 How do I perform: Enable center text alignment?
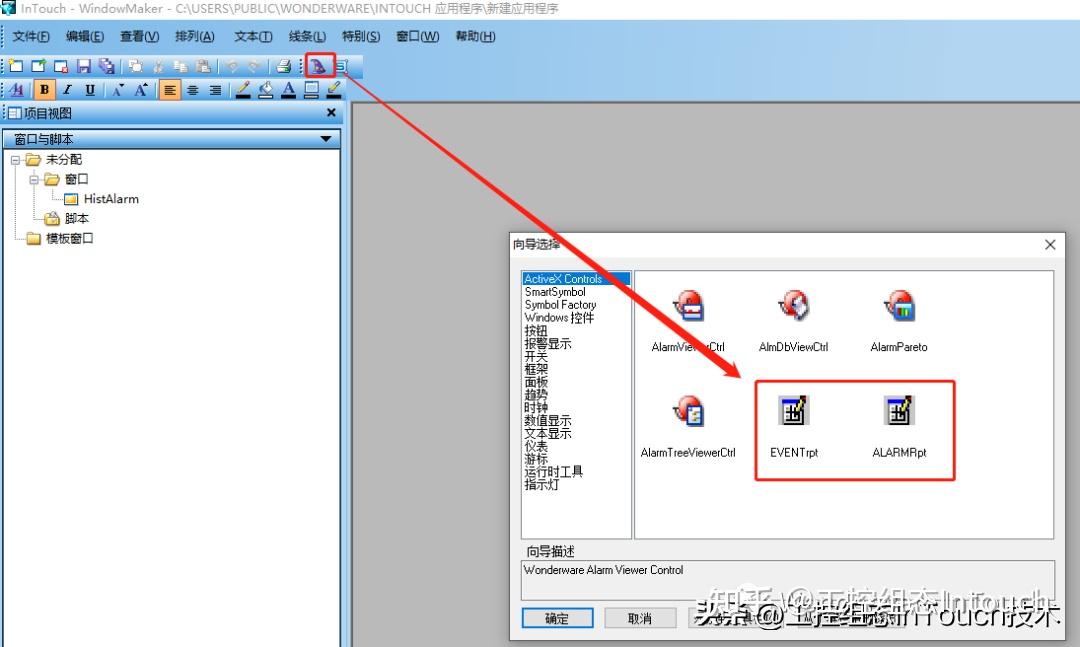(191, 90)
